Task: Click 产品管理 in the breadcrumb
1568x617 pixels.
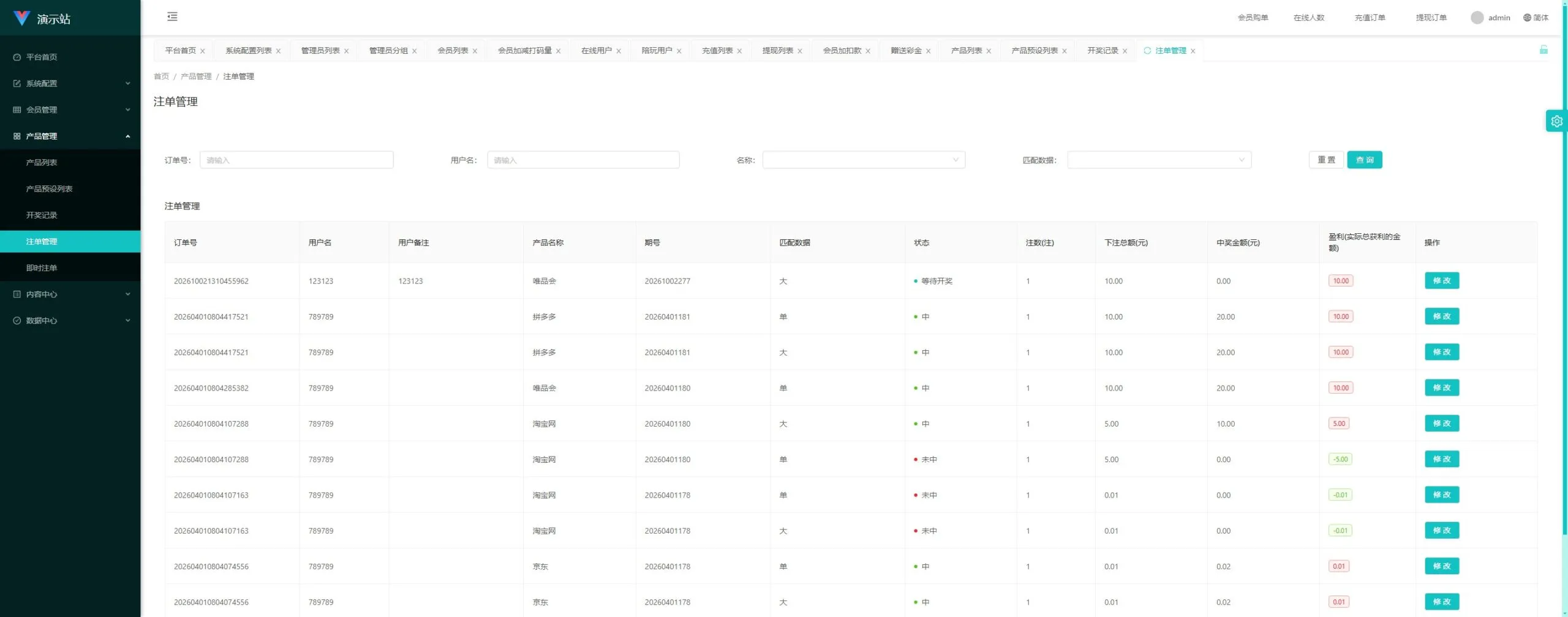Action: (196, 77)
